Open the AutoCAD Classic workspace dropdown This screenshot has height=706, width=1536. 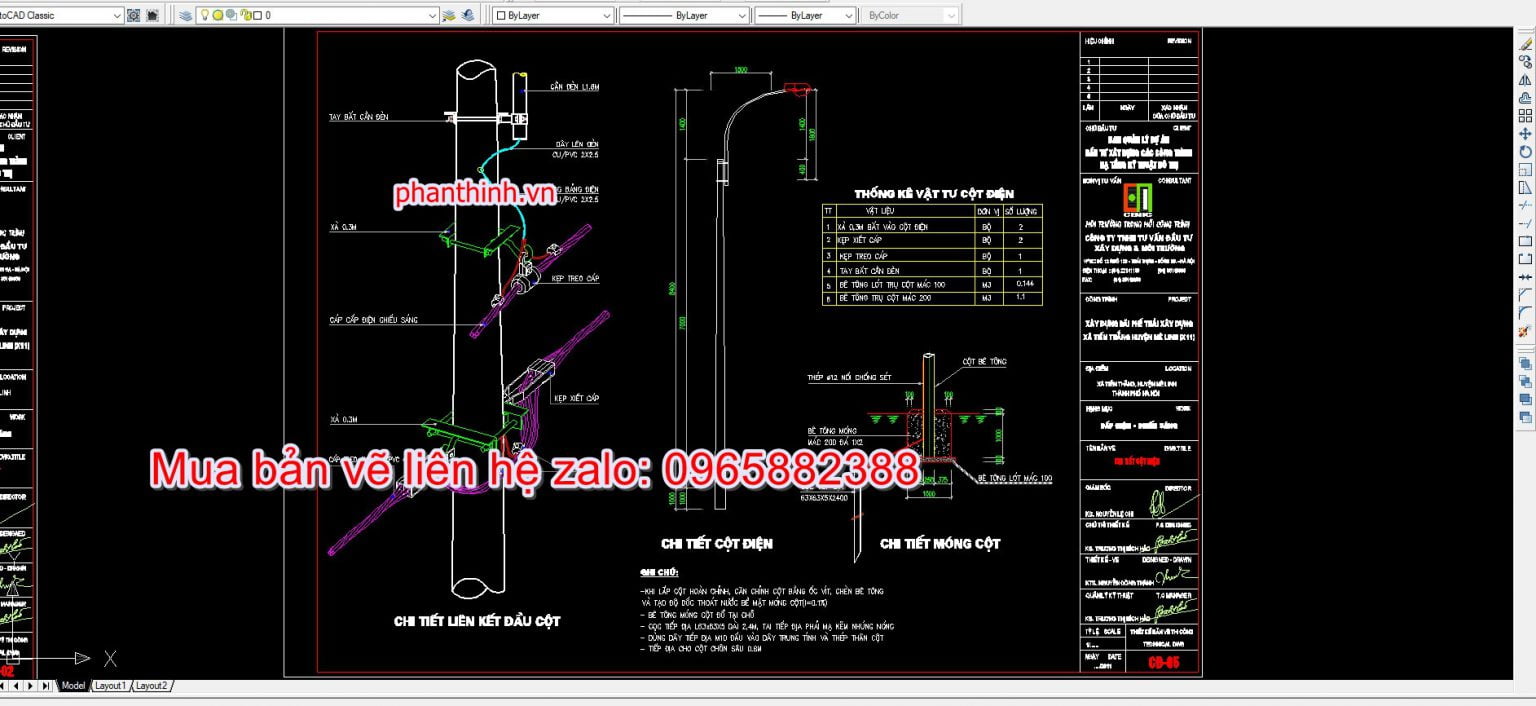tap(117, 16)
